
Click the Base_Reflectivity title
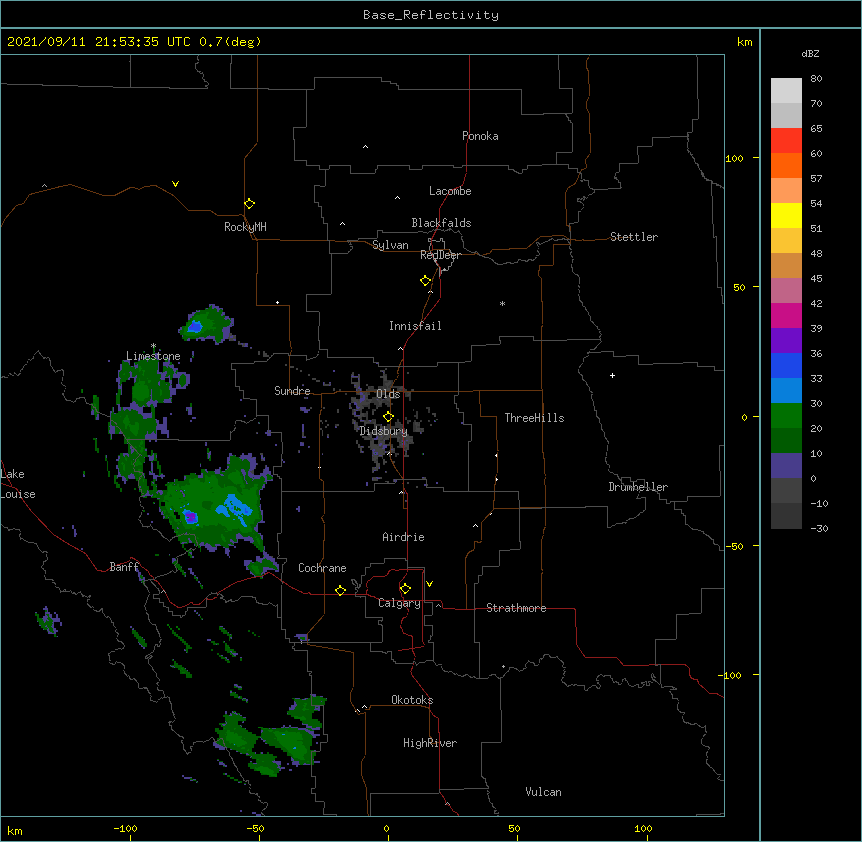point(431,15)
